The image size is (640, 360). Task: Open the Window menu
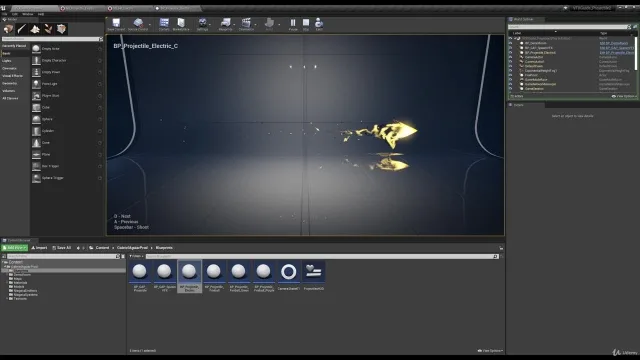[28, 14]
